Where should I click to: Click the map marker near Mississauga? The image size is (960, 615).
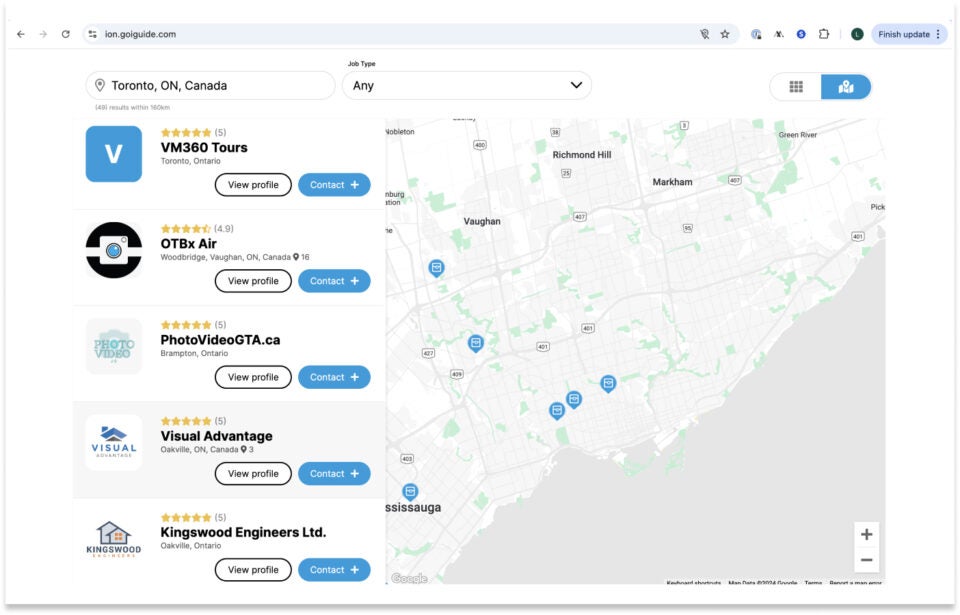click(x=410, y=492)
